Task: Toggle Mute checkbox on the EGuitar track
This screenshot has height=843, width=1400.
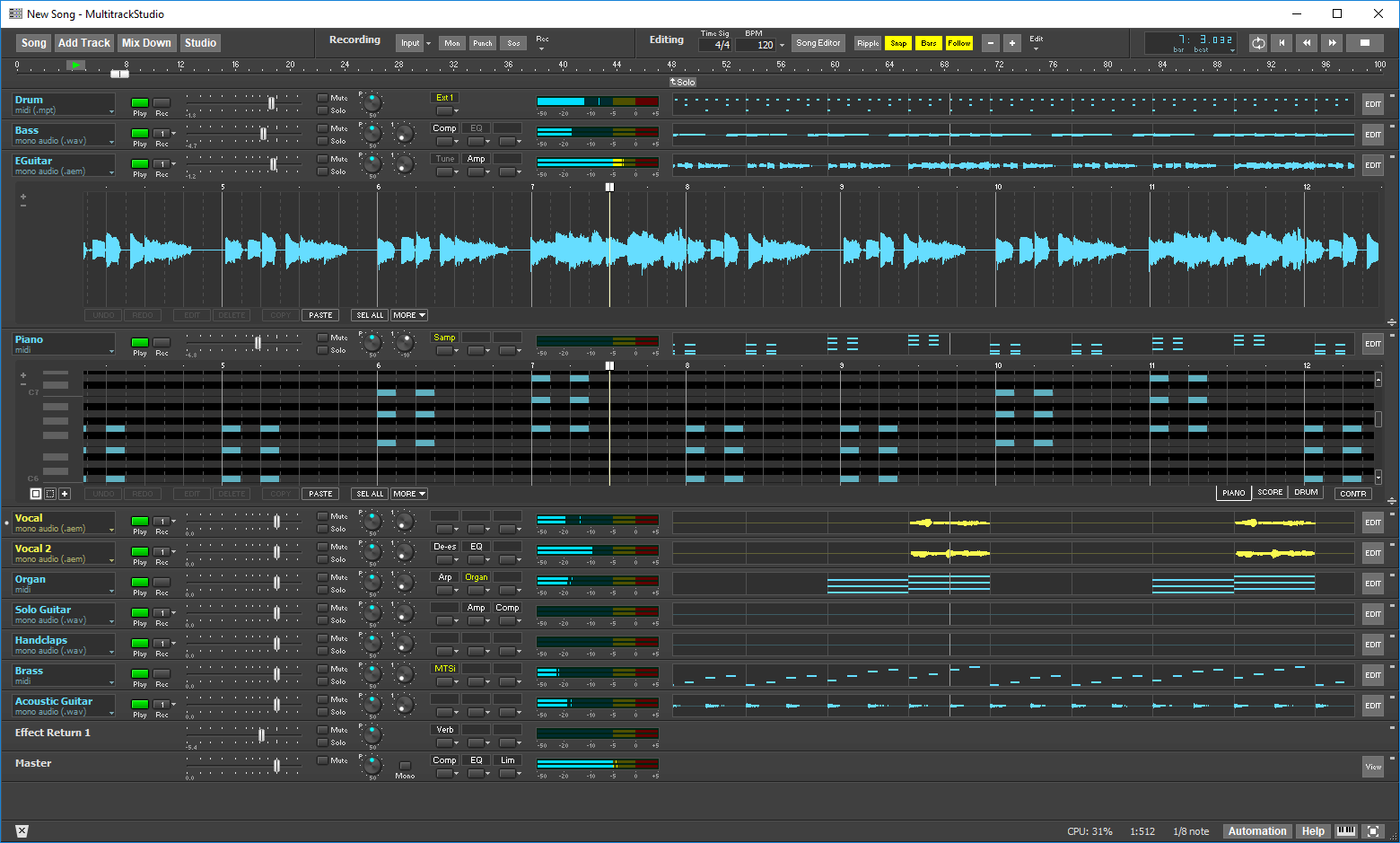Action: pos(322,159)
